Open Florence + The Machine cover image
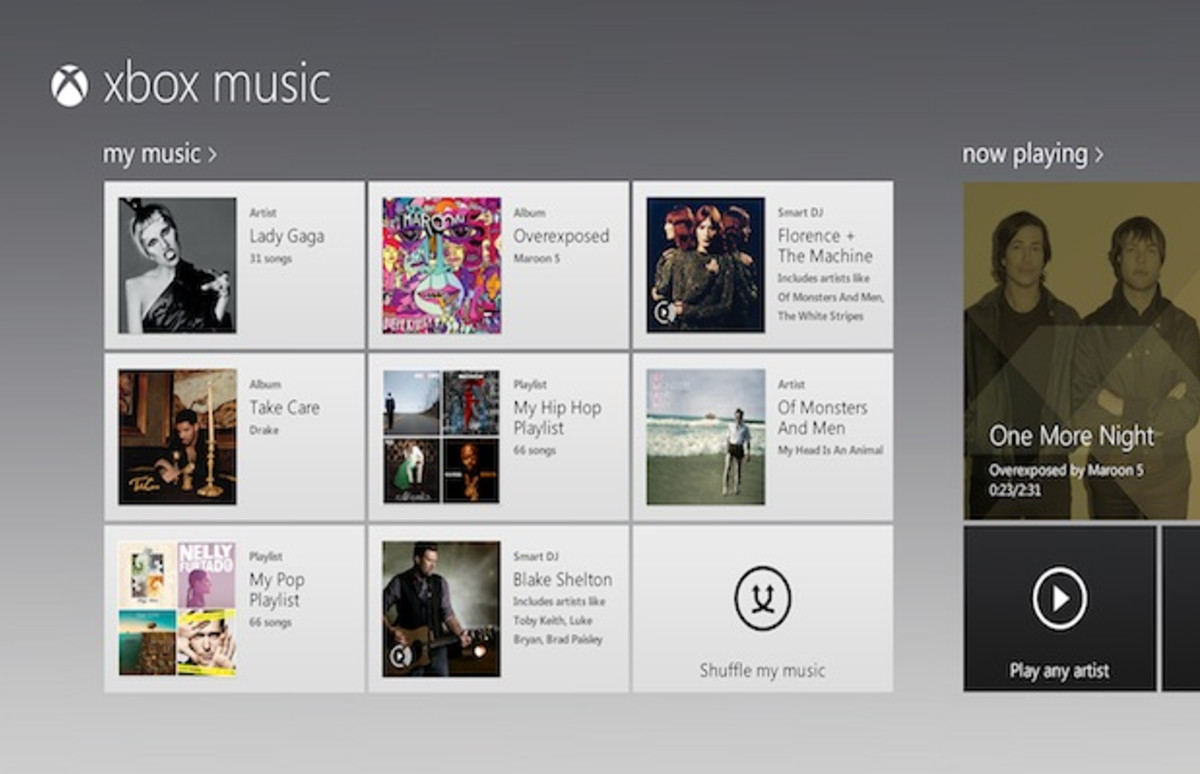 pyautogui.click(x=706, y=265)
